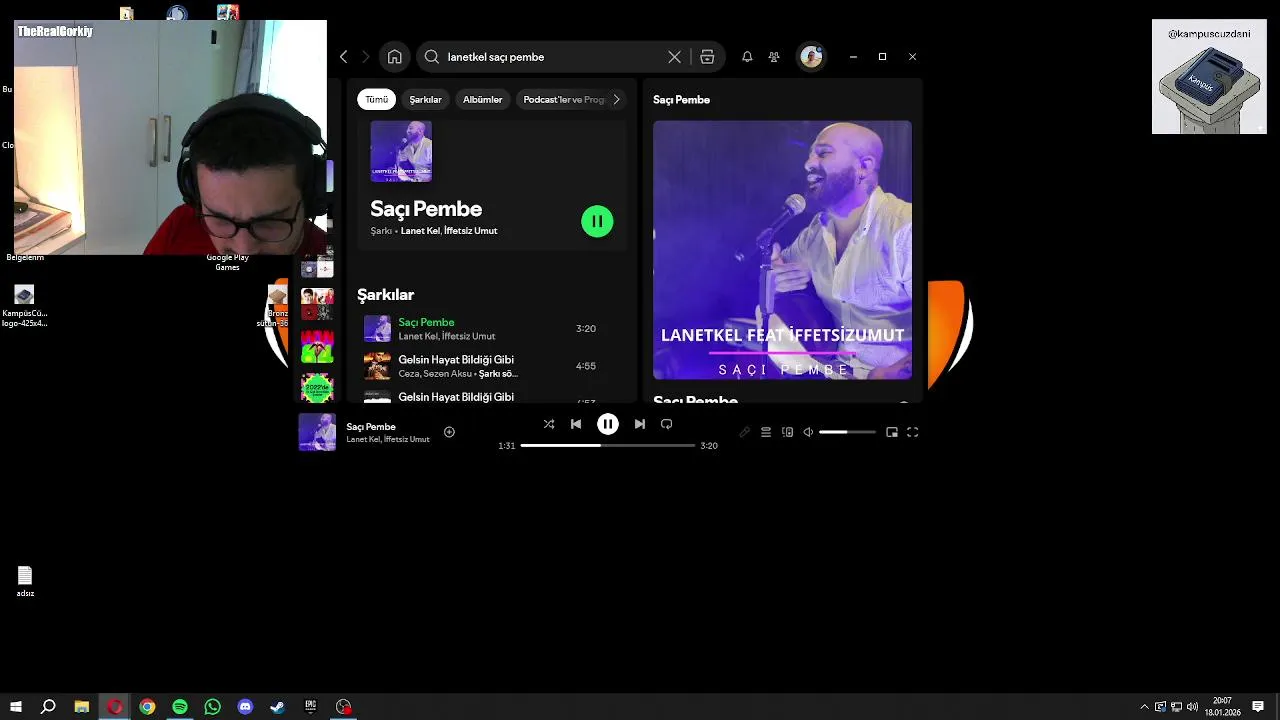The image size is (1280, 720).
Task: Clear the search text with the X
Action: click(674, 57)
